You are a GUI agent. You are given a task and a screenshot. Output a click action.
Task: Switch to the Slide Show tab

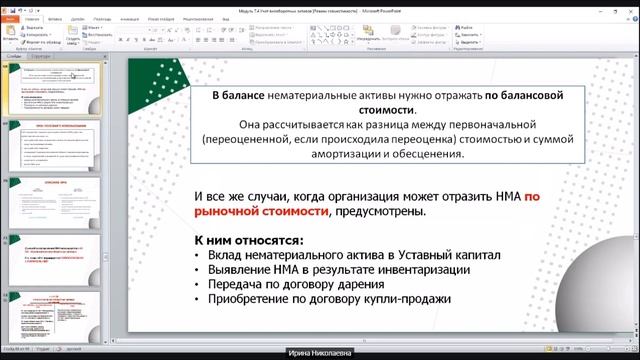[x=161, y=19]
